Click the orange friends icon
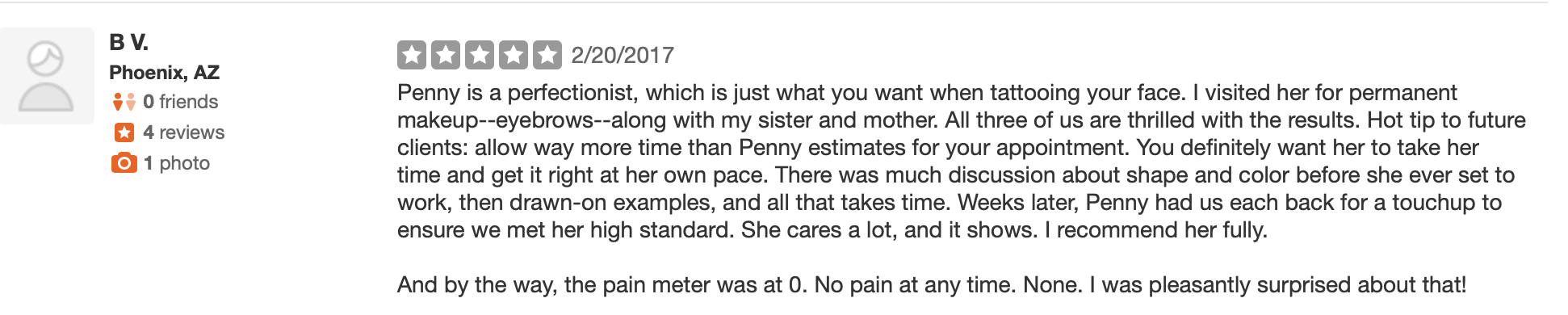Screen dimensions: 1568x315 (124, 102)
